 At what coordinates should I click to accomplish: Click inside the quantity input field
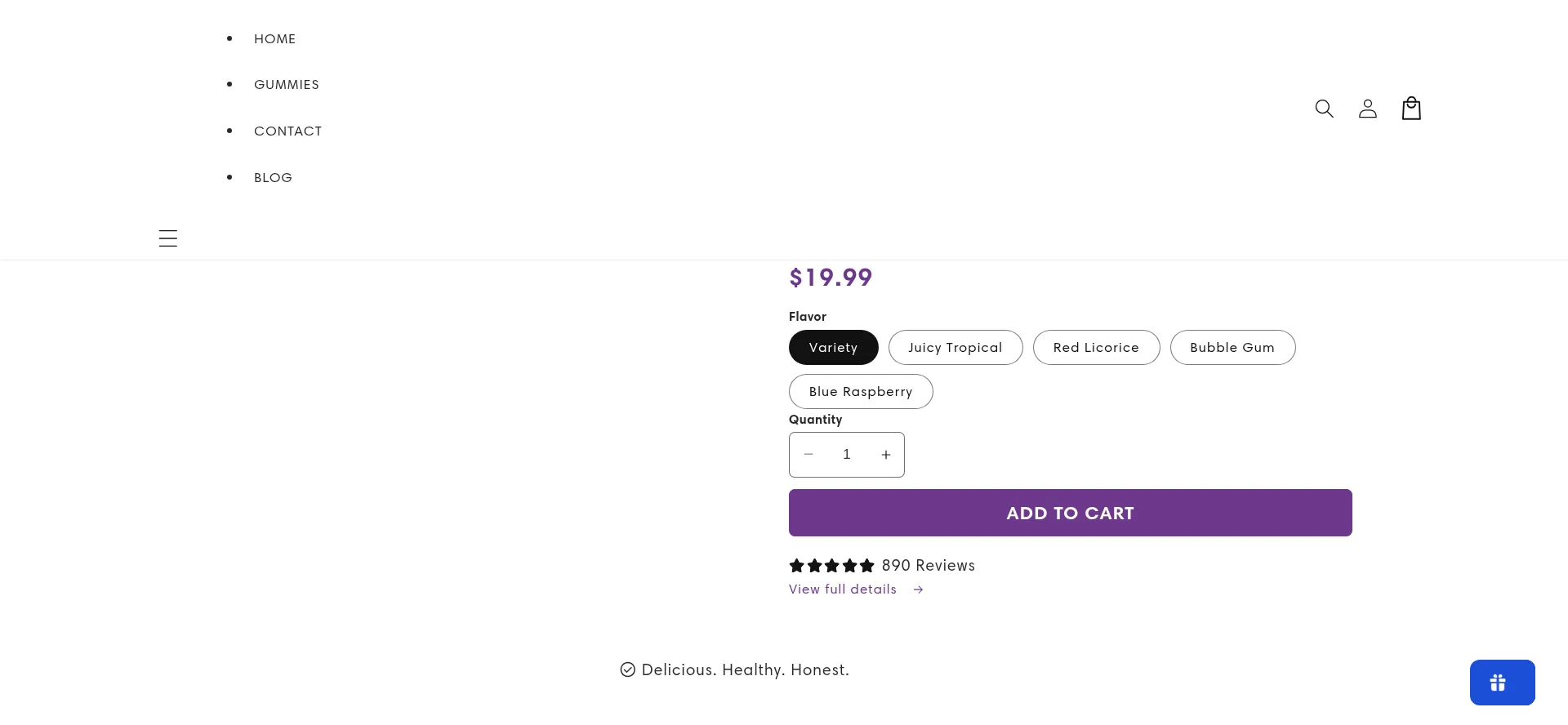click(x=847, y=454)
